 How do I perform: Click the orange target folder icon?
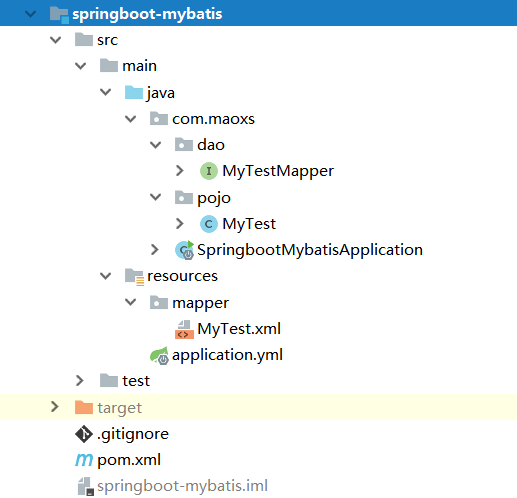click(84, 407)
